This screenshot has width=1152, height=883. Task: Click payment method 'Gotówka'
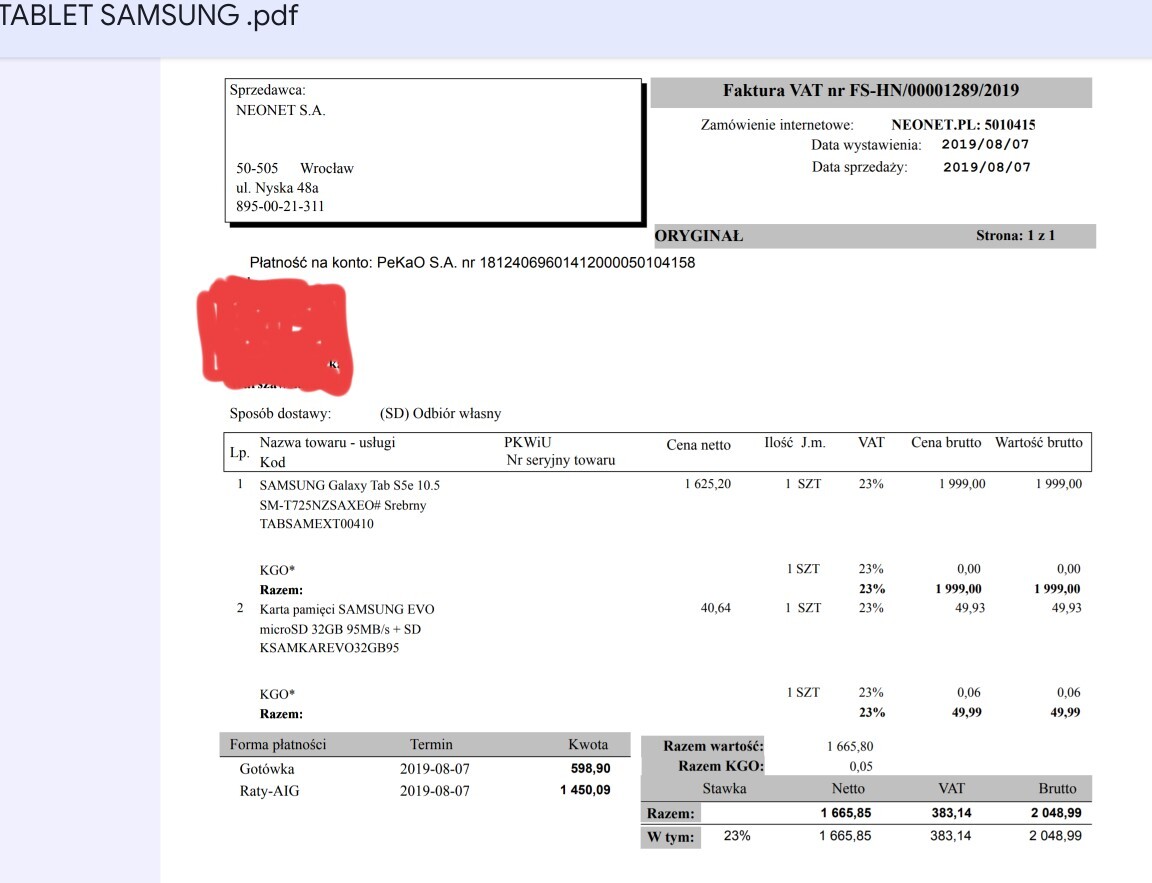(x=267, y=769)
